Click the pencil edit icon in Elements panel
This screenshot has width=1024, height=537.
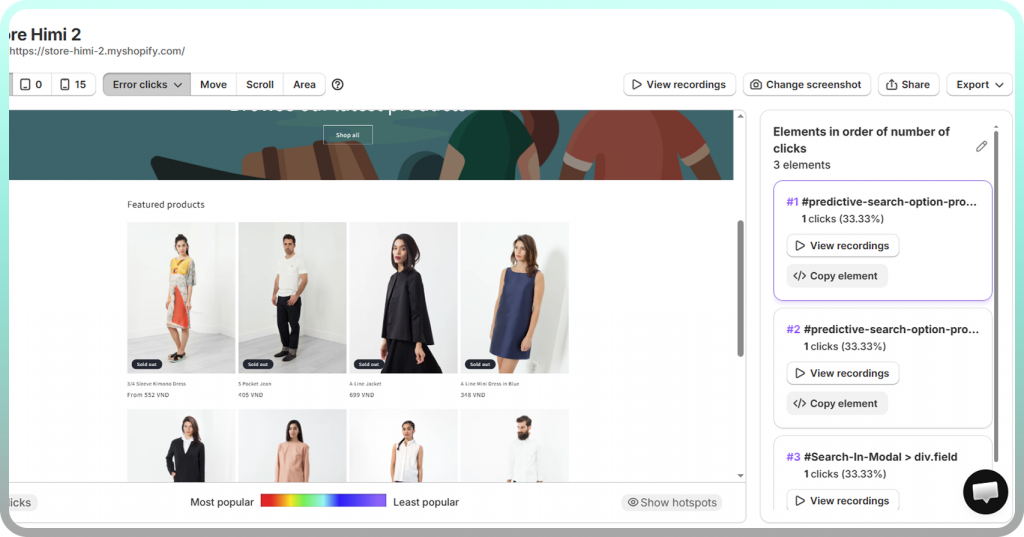coord(981,146)
